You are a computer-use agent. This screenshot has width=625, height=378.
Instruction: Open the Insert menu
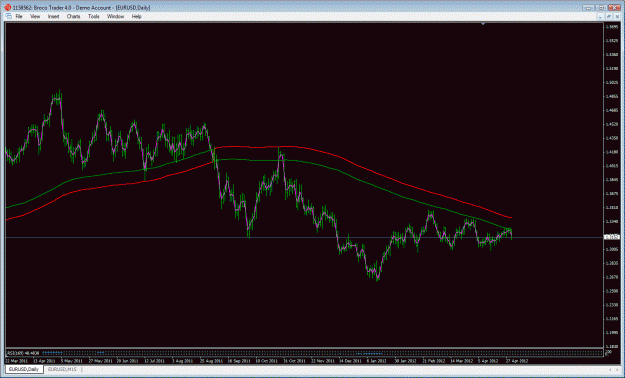[x=53, y=16]
